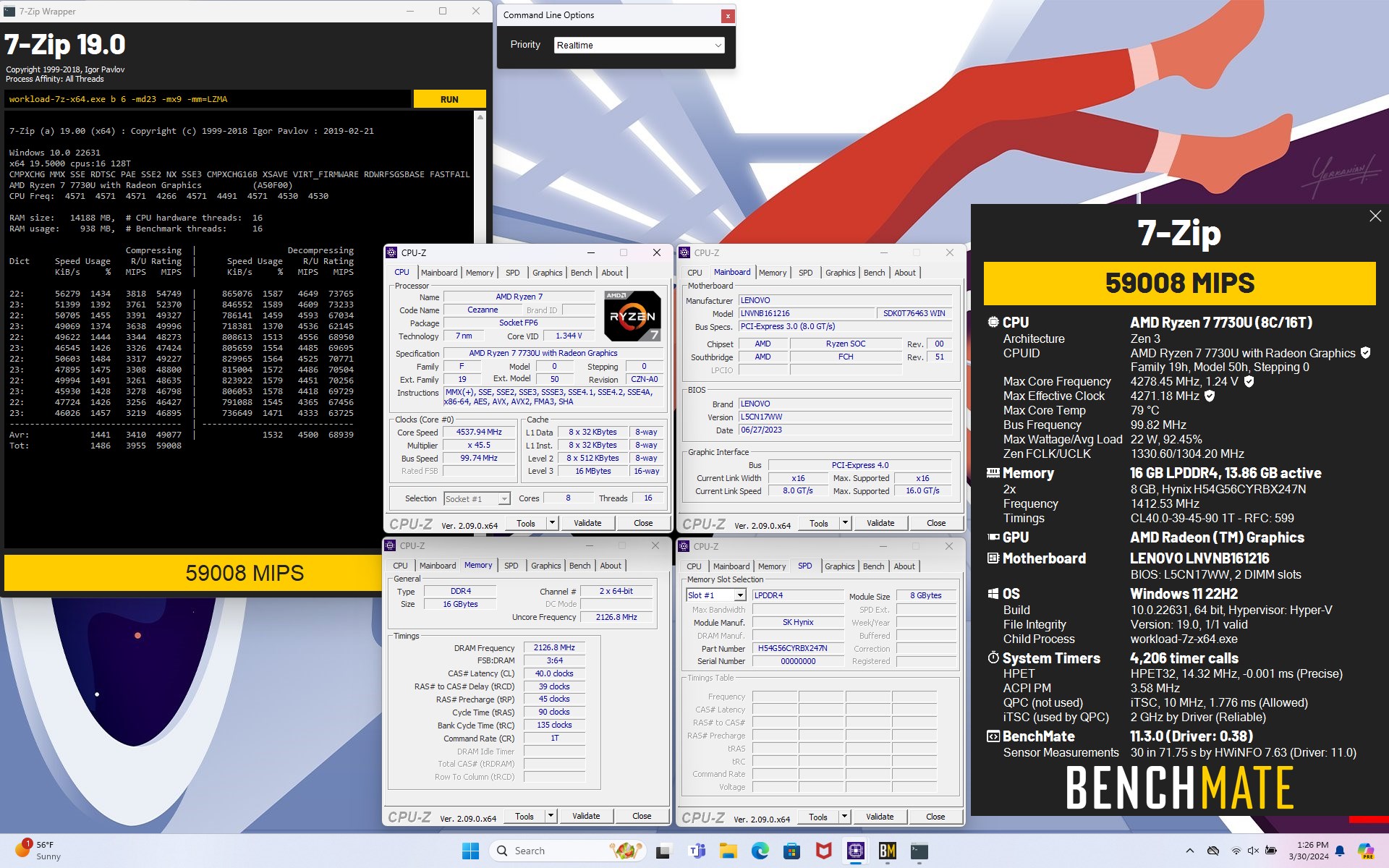Screen dimensions: 1389x868
Task: Click the Mainboard Model LNVNB161216 field
Action: (x=807, y=313)
